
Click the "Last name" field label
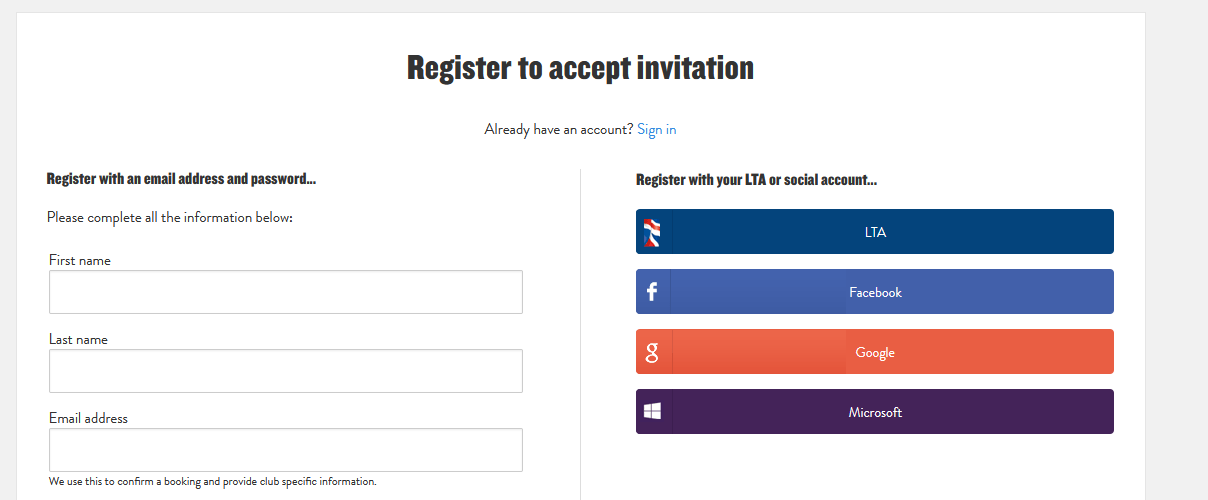78,339
